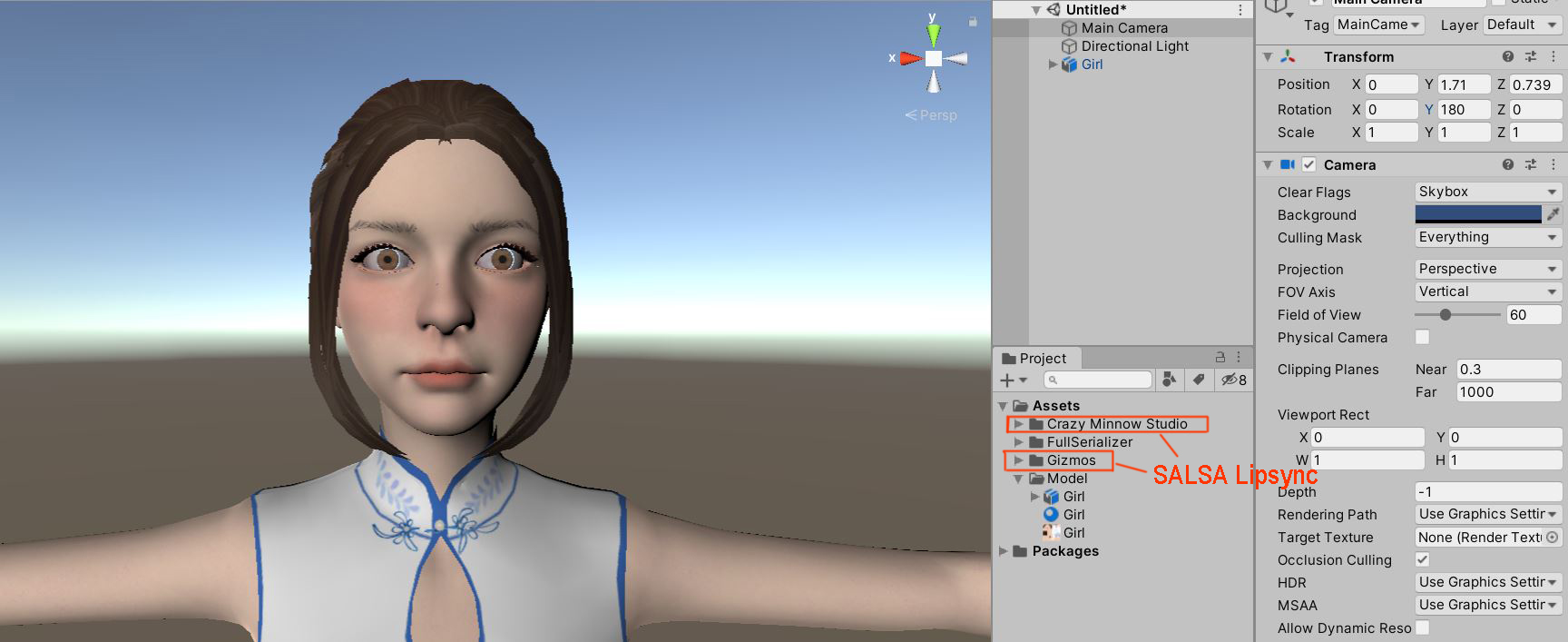
Task: Open the Clear Flags Skybox dropdown
Action: tap(1486, 192)
